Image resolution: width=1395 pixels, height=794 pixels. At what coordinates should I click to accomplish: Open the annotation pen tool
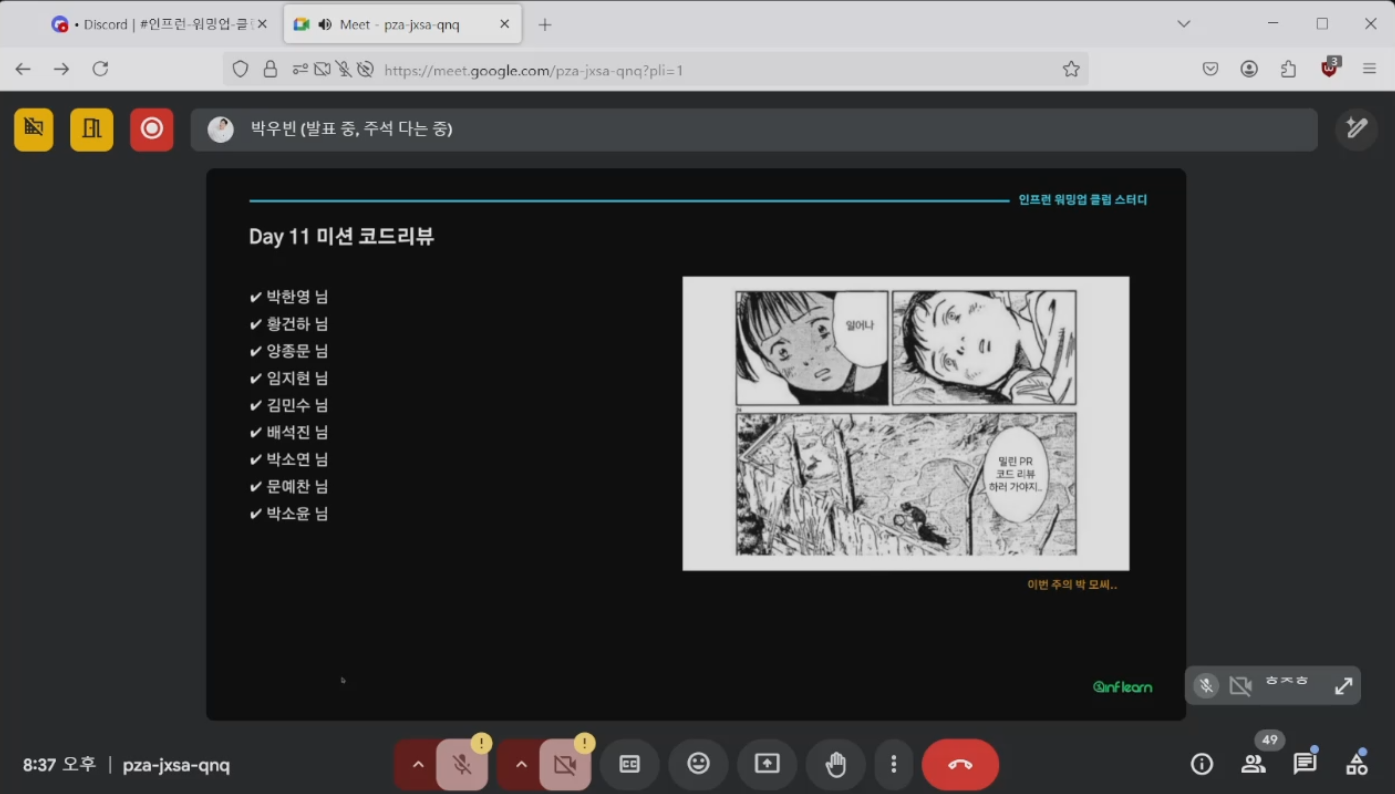point(1357,128)
